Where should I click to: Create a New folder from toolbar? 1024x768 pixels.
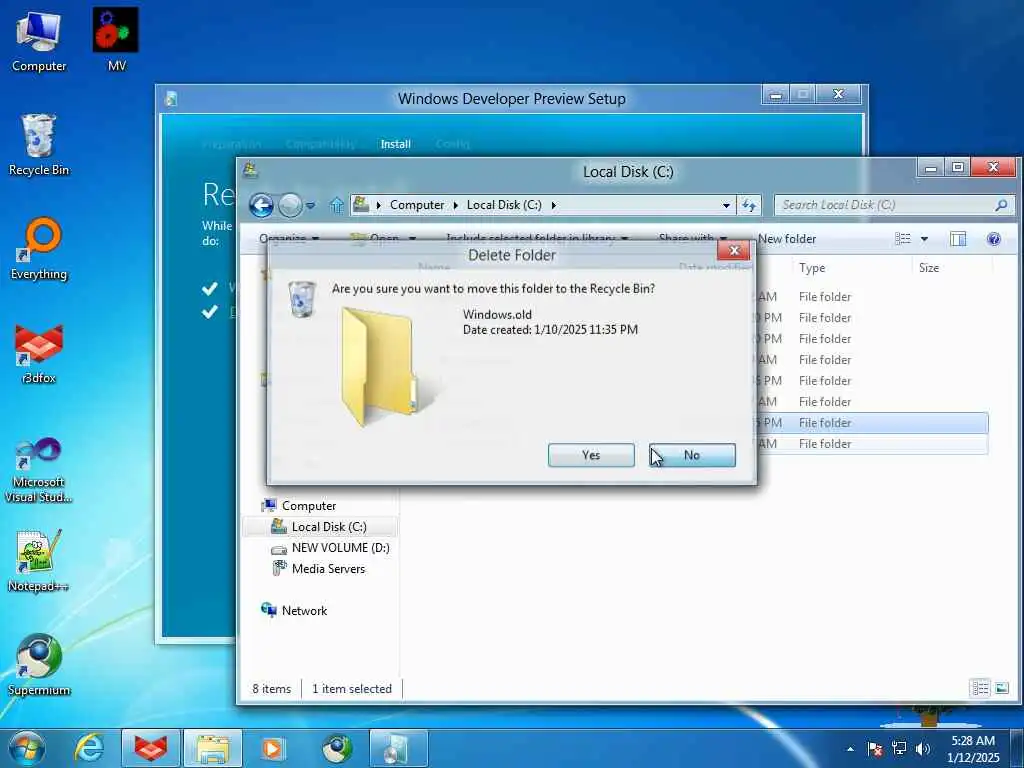(787, 239)
